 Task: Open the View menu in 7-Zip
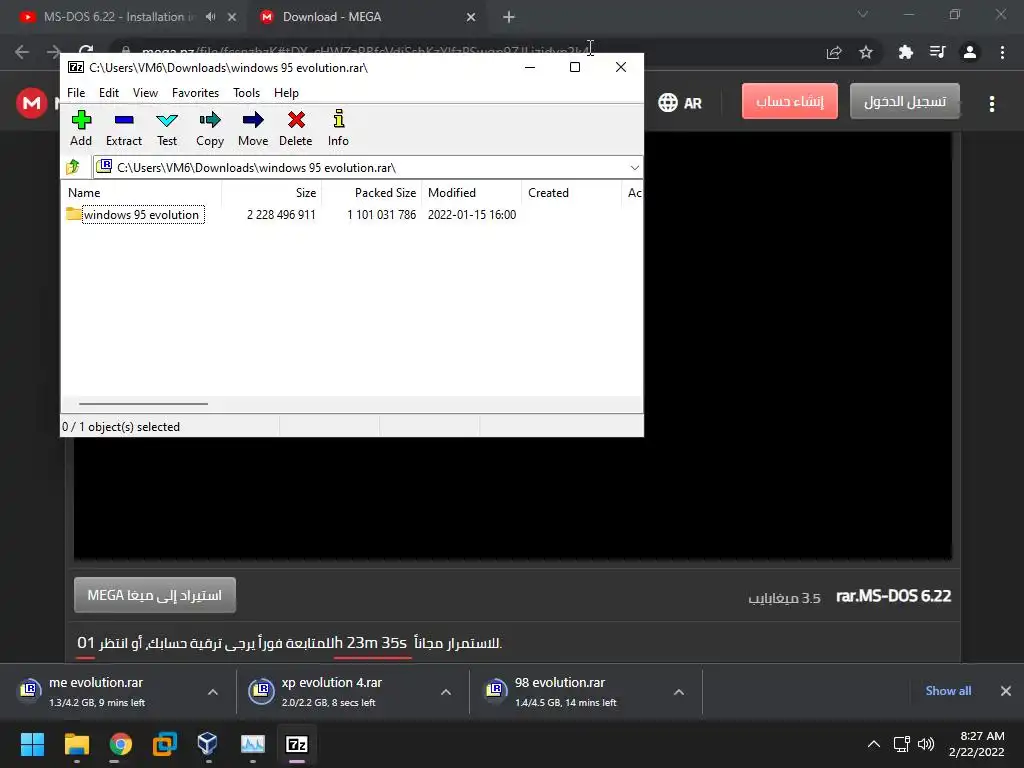pos(145,93)
